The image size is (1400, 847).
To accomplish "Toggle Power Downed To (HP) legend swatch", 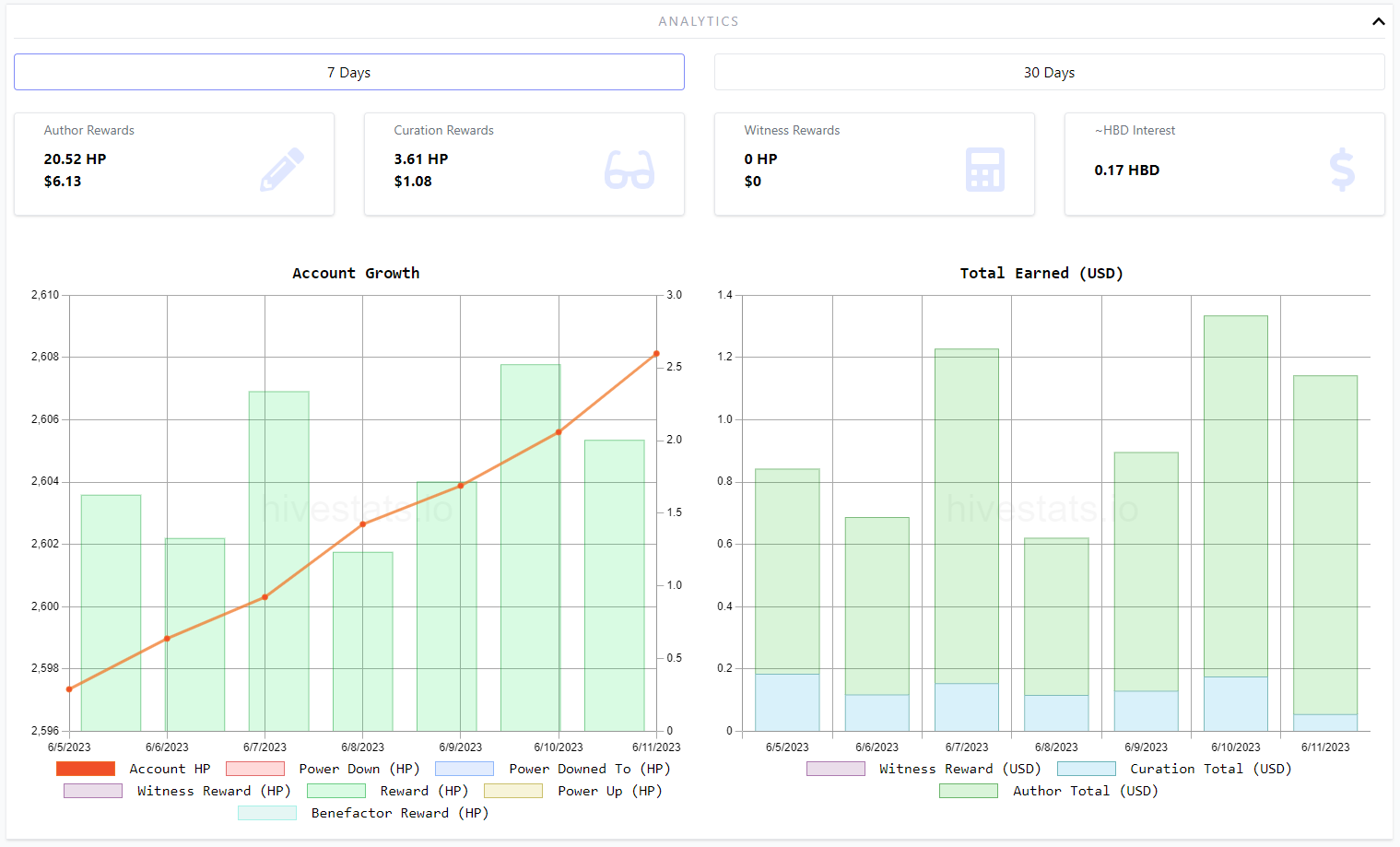I will (x=465, y=769).
